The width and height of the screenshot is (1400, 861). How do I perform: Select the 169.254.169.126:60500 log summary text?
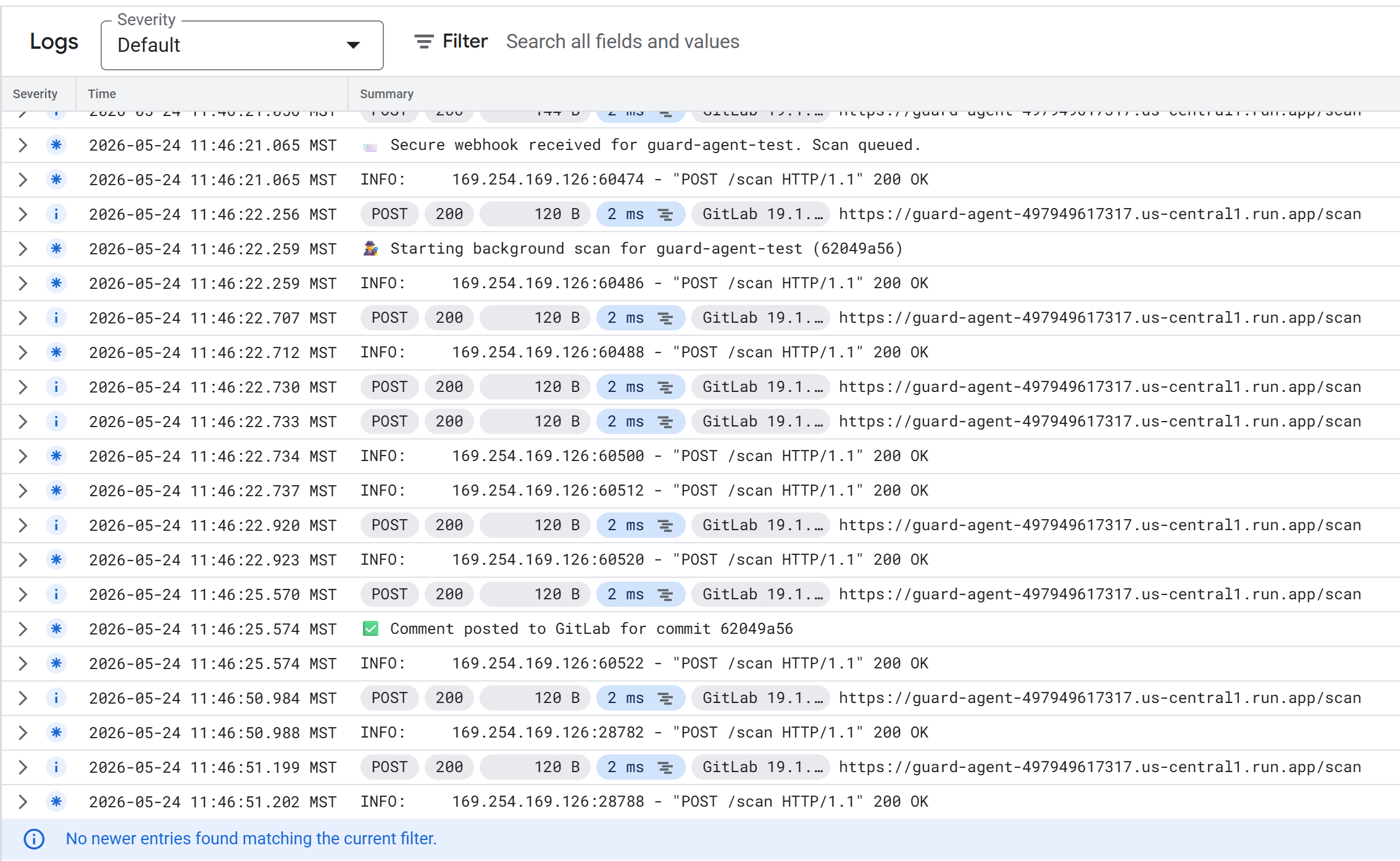(644, 456)
